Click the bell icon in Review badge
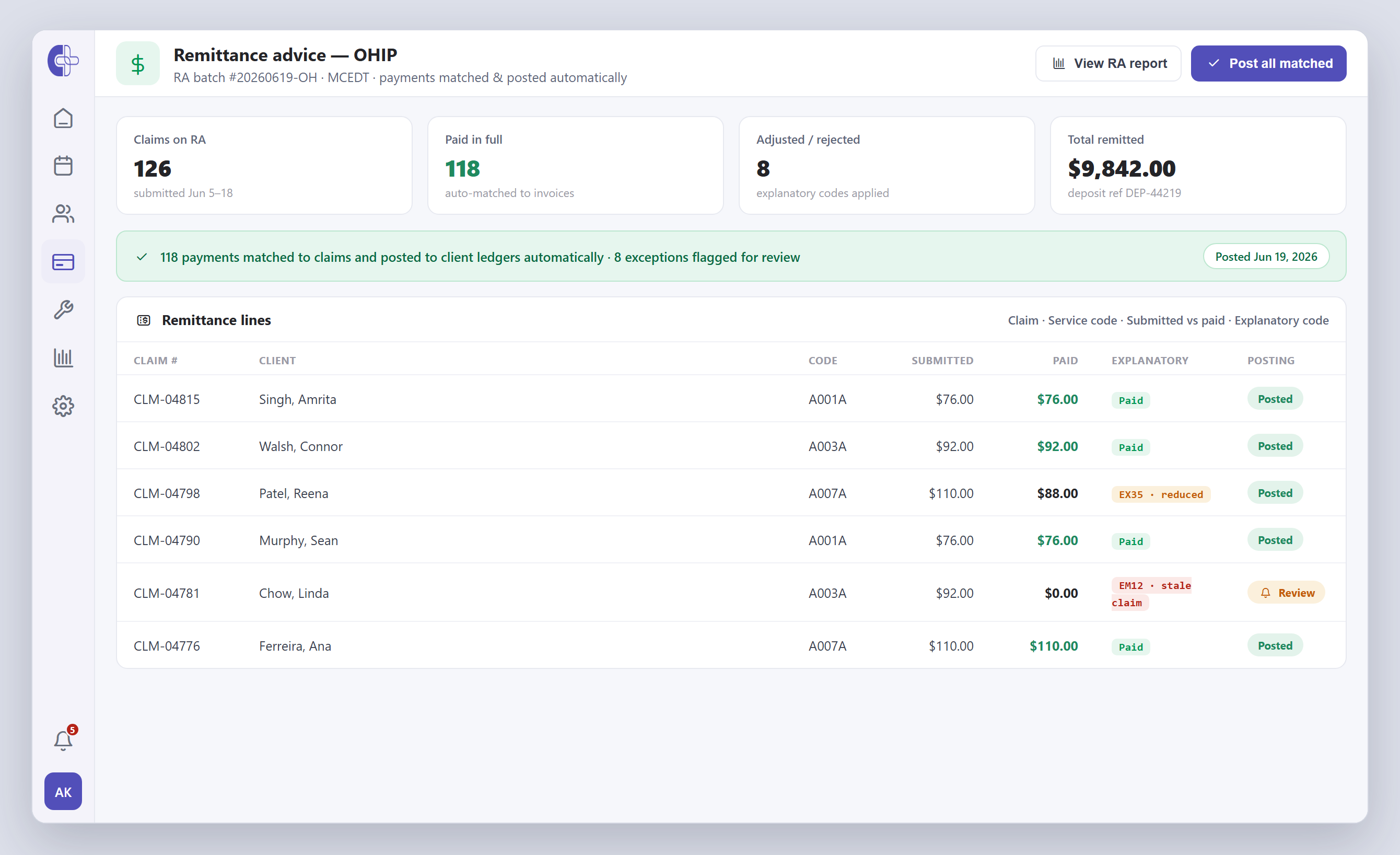Viewport: 1400px width, 855px height. 1265,593
